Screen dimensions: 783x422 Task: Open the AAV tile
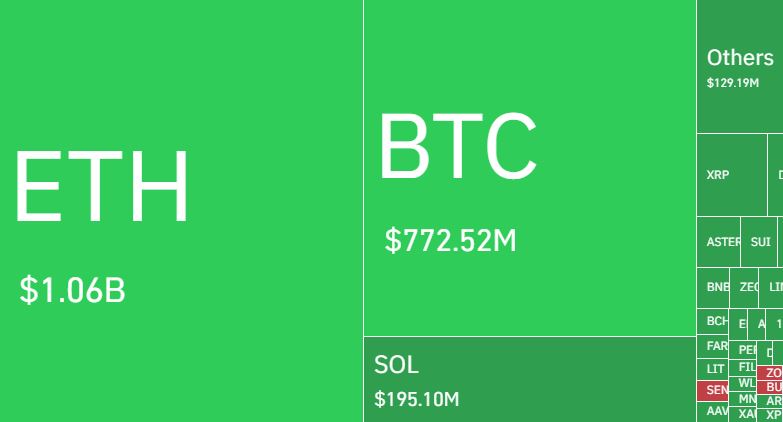(715, 411)
